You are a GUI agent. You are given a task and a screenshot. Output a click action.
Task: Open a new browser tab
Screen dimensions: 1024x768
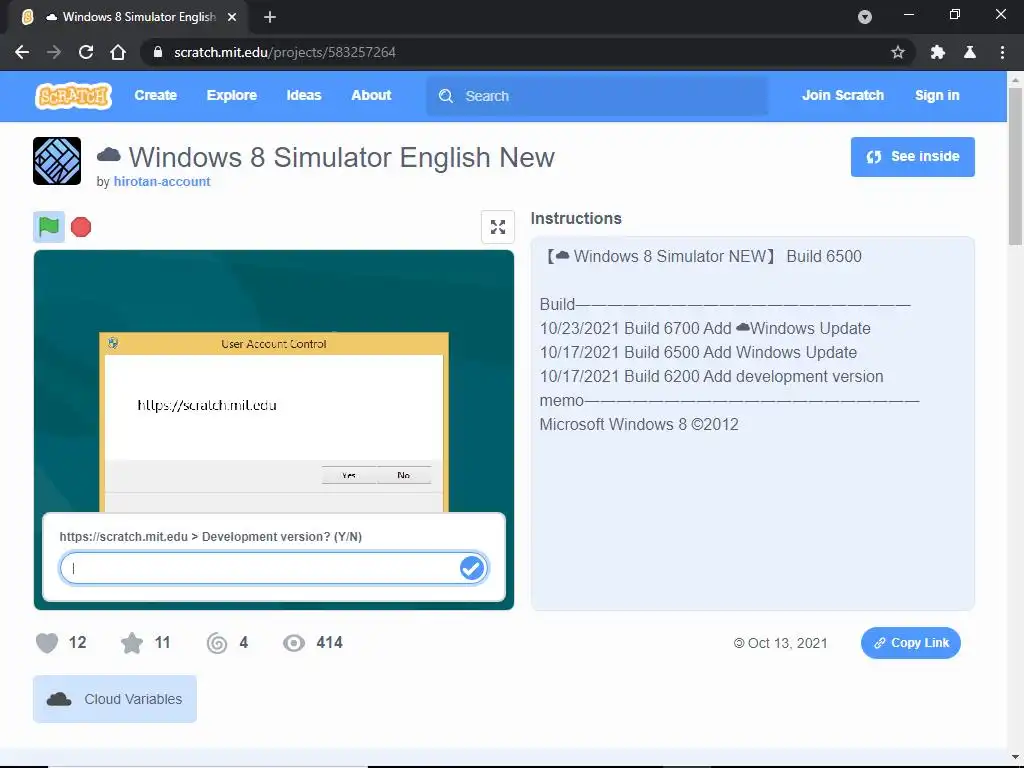tap(270, 17)
